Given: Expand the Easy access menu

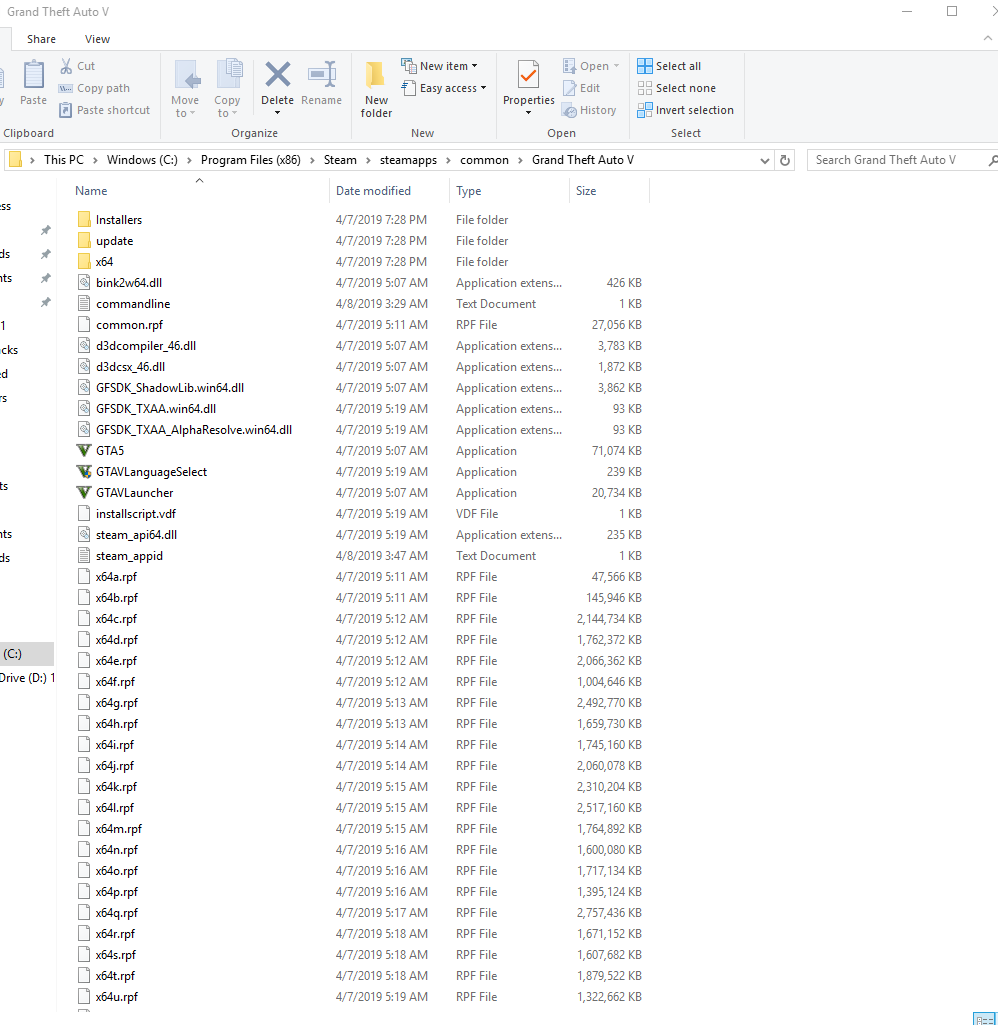Looking at the screenshot, I should coord(444,88).
